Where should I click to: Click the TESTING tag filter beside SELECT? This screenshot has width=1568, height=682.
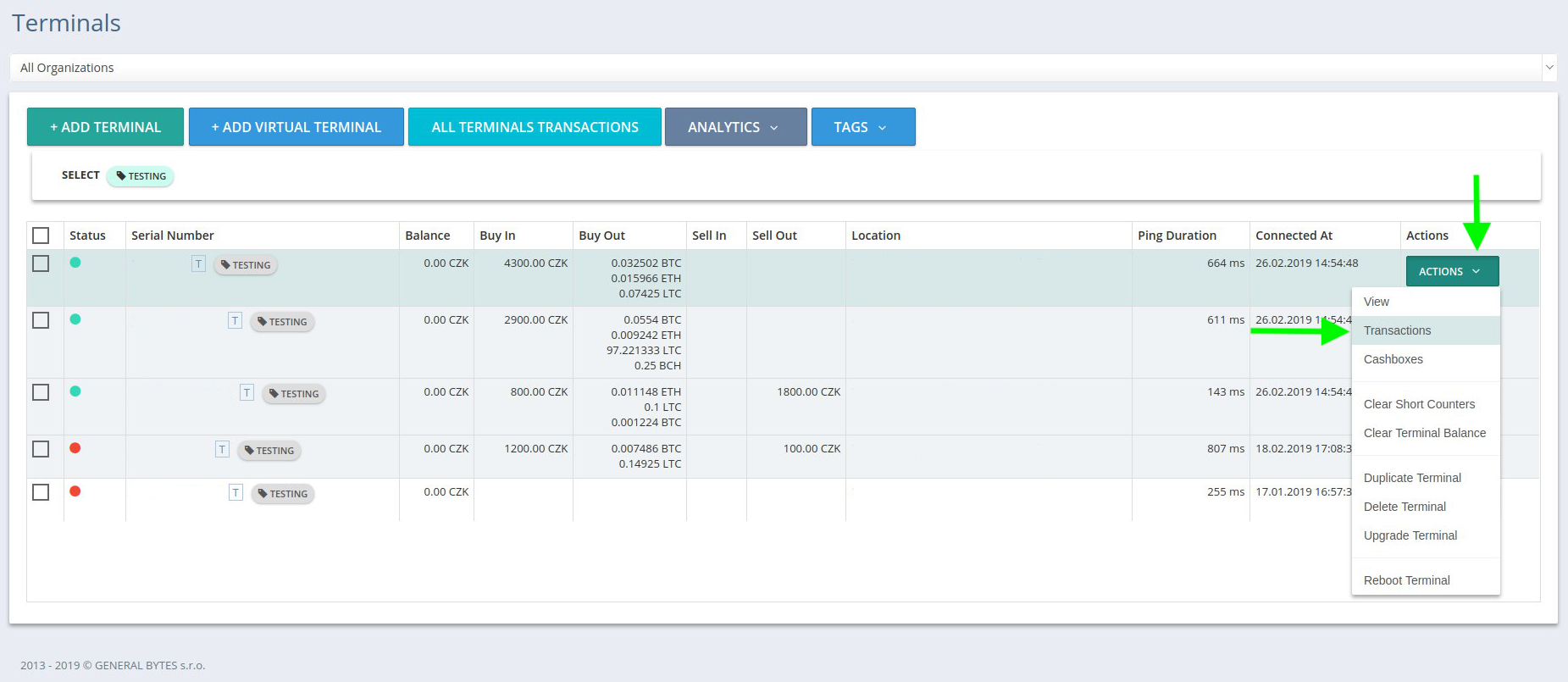[141, 176]
